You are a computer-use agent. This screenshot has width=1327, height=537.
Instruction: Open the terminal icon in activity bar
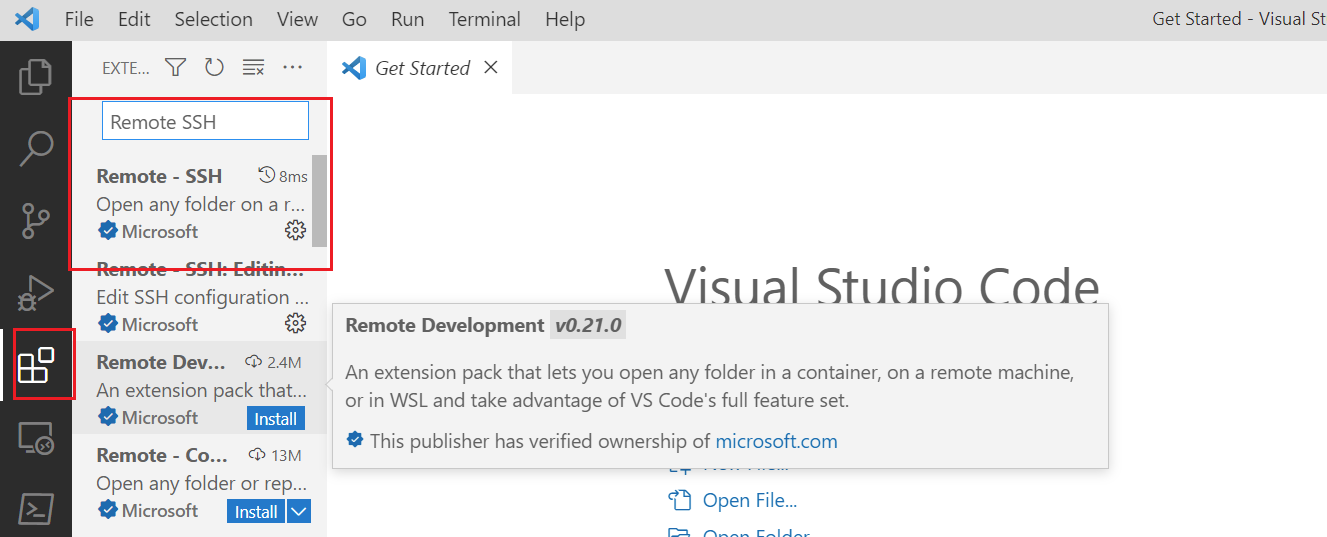[36, 509]
